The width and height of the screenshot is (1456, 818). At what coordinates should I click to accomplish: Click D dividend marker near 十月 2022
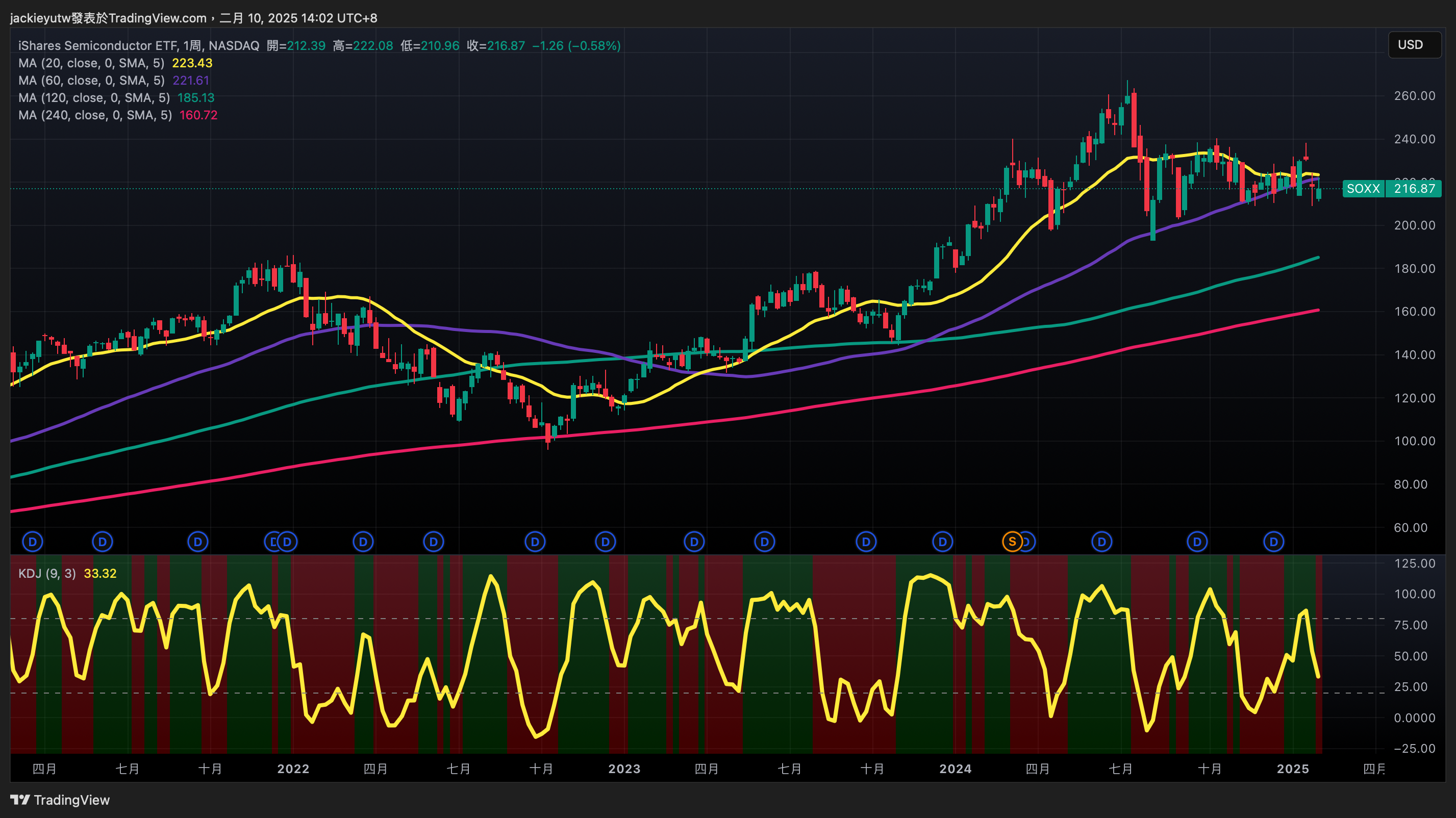point(535,542)
